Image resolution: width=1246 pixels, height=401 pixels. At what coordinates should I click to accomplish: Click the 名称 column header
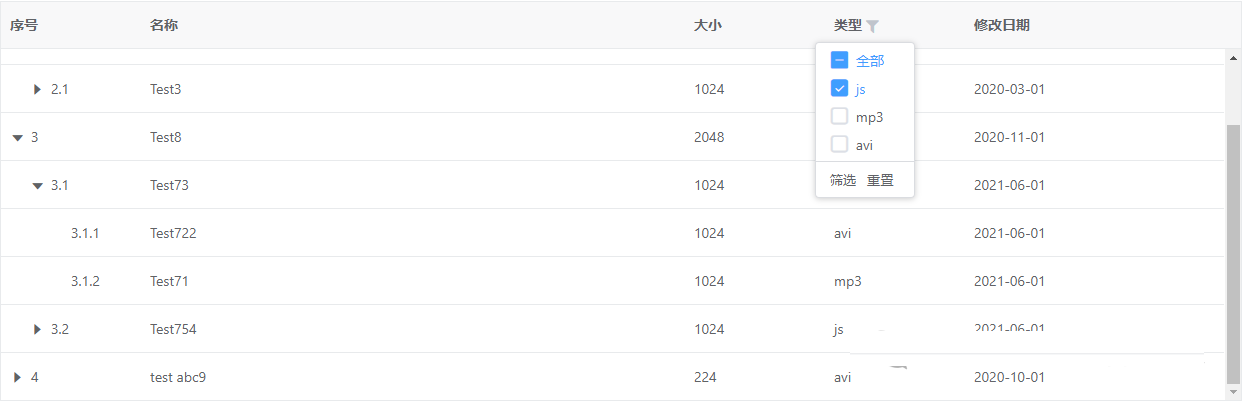(x=164, y=25)
